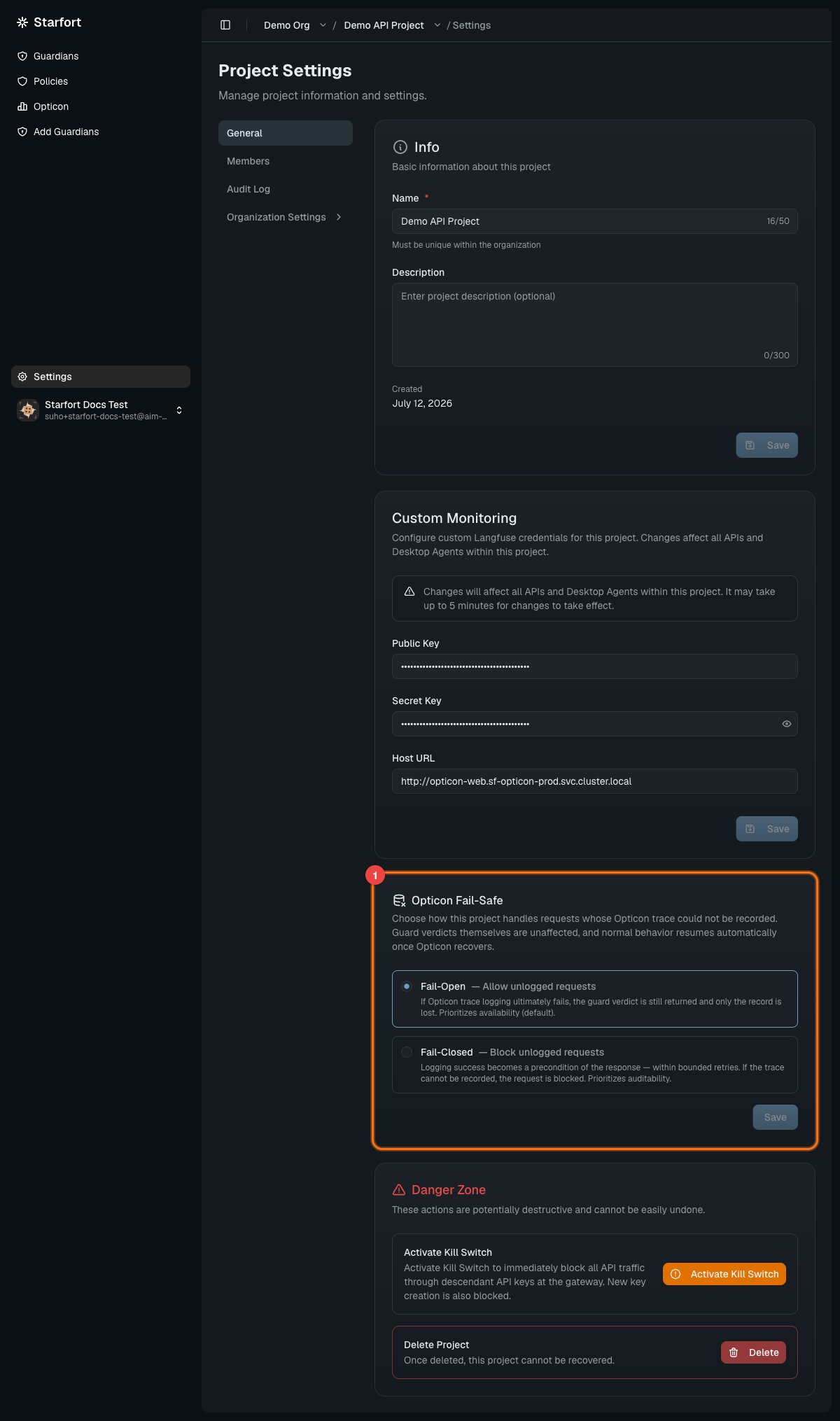
Task: Click into the Public Key field
Action: pos(595,666)
